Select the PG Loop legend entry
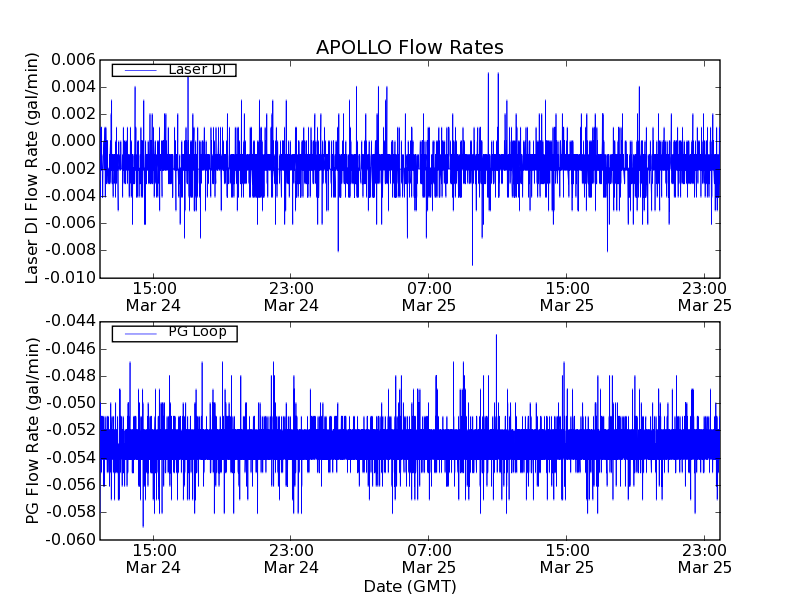The image size is (800, 600). [x=174, y=332]
